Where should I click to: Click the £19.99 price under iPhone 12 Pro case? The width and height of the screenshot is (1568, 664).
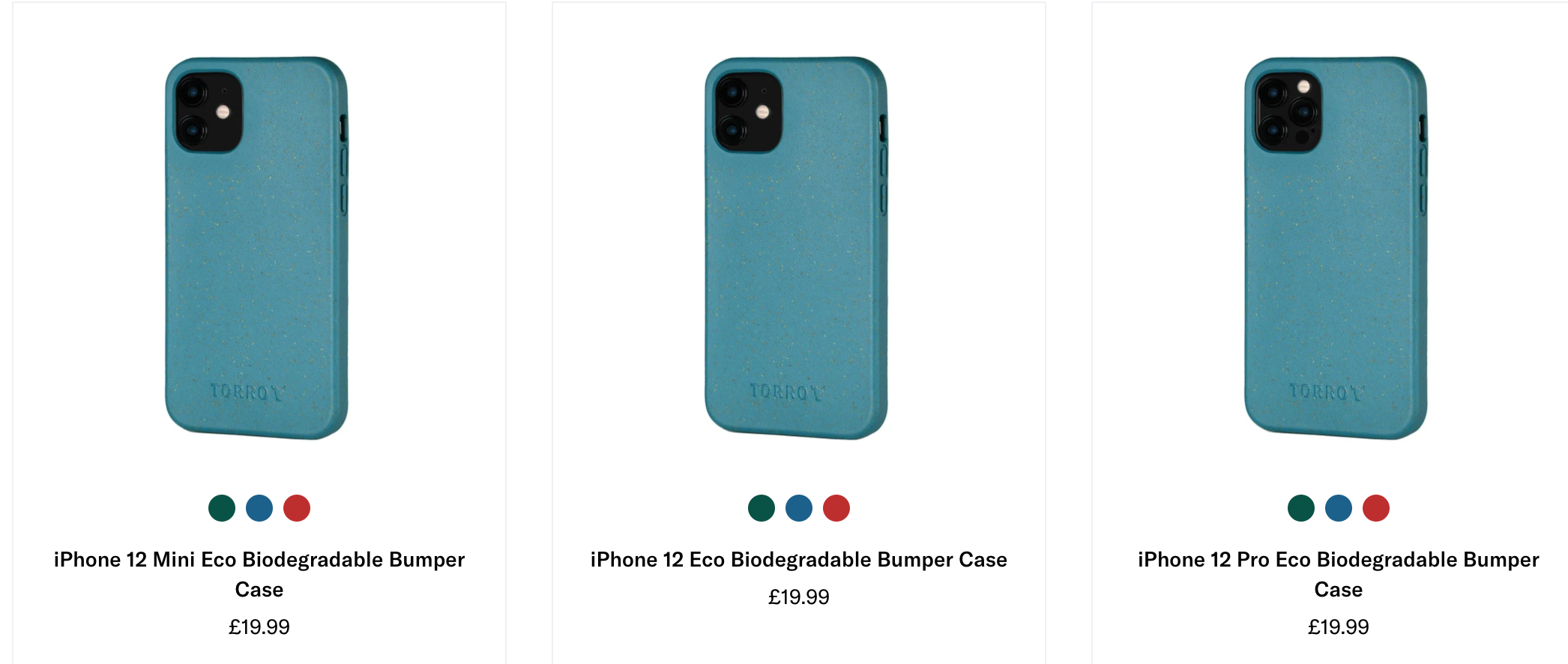[x=1337, y=624]
